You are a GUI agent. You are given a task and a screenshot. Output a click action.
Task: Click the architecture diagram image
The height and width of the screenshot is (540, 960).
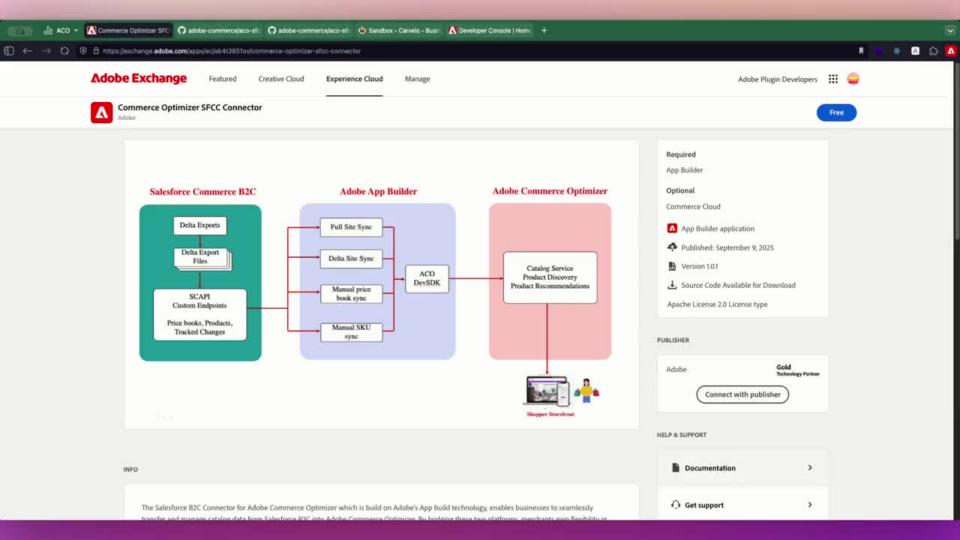click(x=381, y=285)
